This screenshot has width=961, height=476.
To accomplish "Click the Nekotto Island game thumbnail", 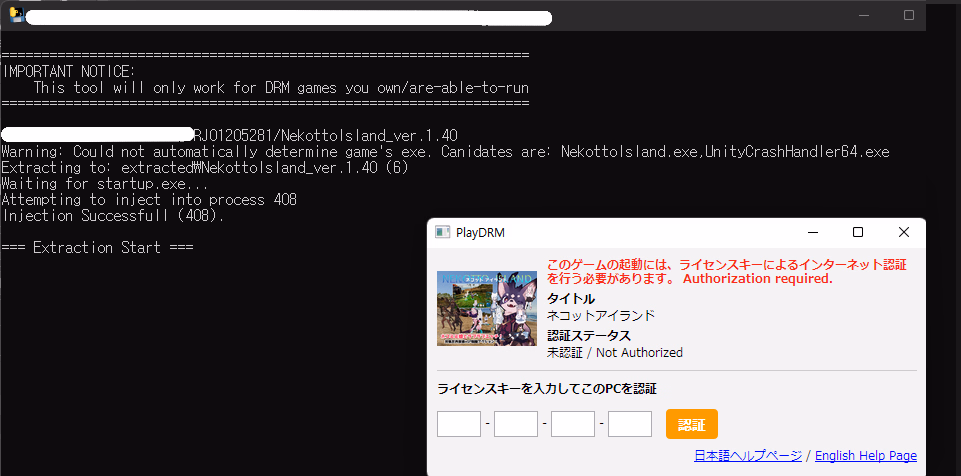I will click(x=487, y=308).
